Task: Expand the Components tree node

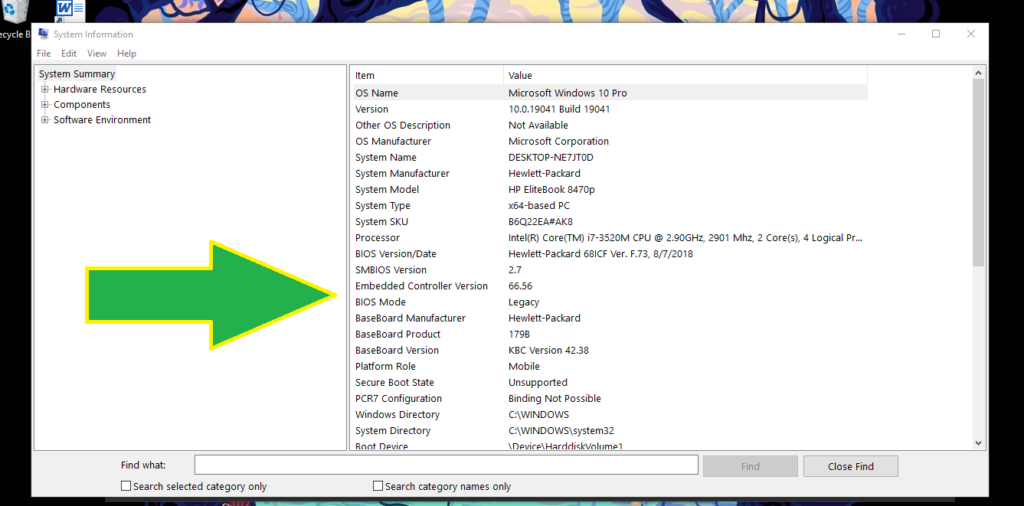Action: [x=45, y=104]
